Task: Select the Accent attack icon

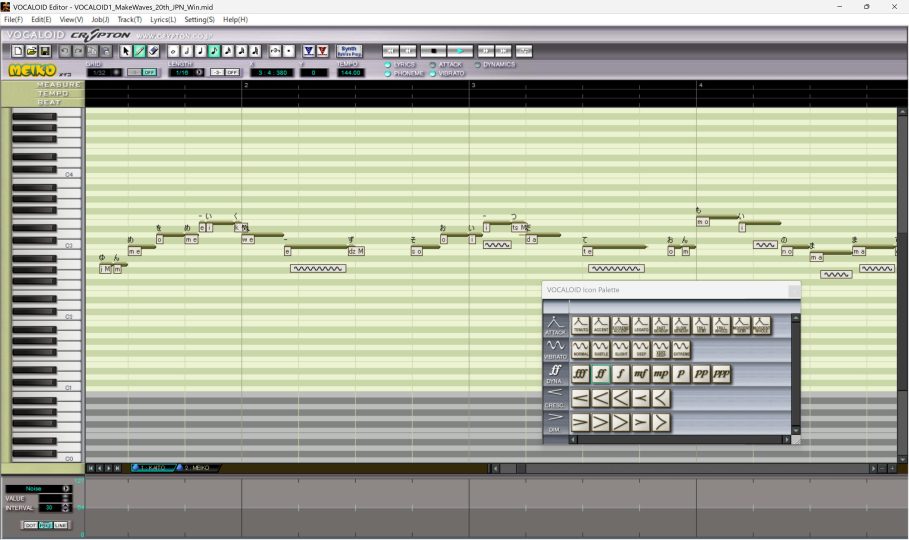Action: pyautogui.click(x=600, y=325)
